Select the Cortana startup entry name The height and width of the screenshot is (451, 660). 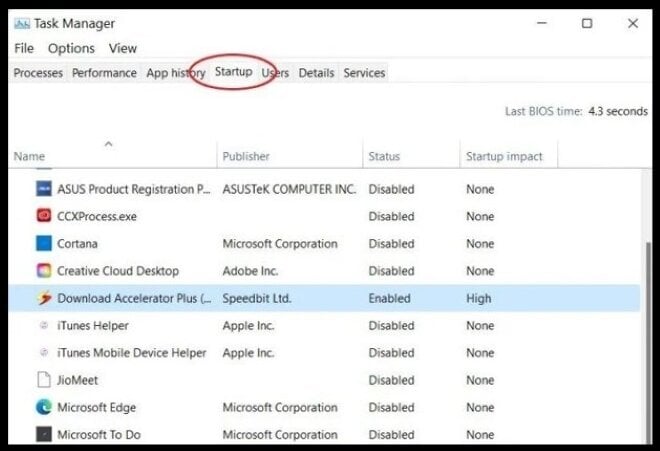click(x=77, y=243)
